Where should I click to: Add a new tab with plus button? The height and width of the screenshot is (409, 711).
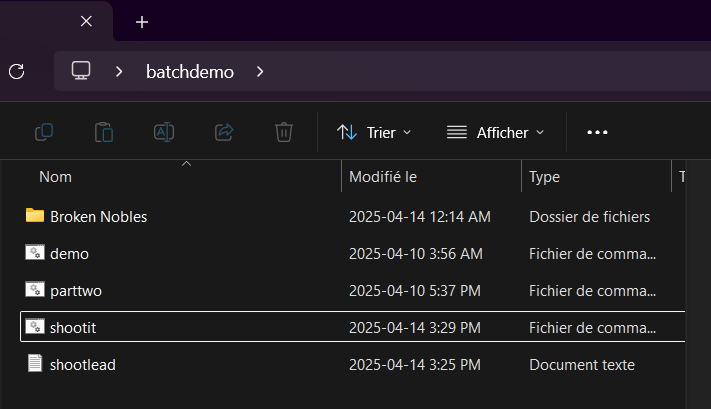coord(142,22)
